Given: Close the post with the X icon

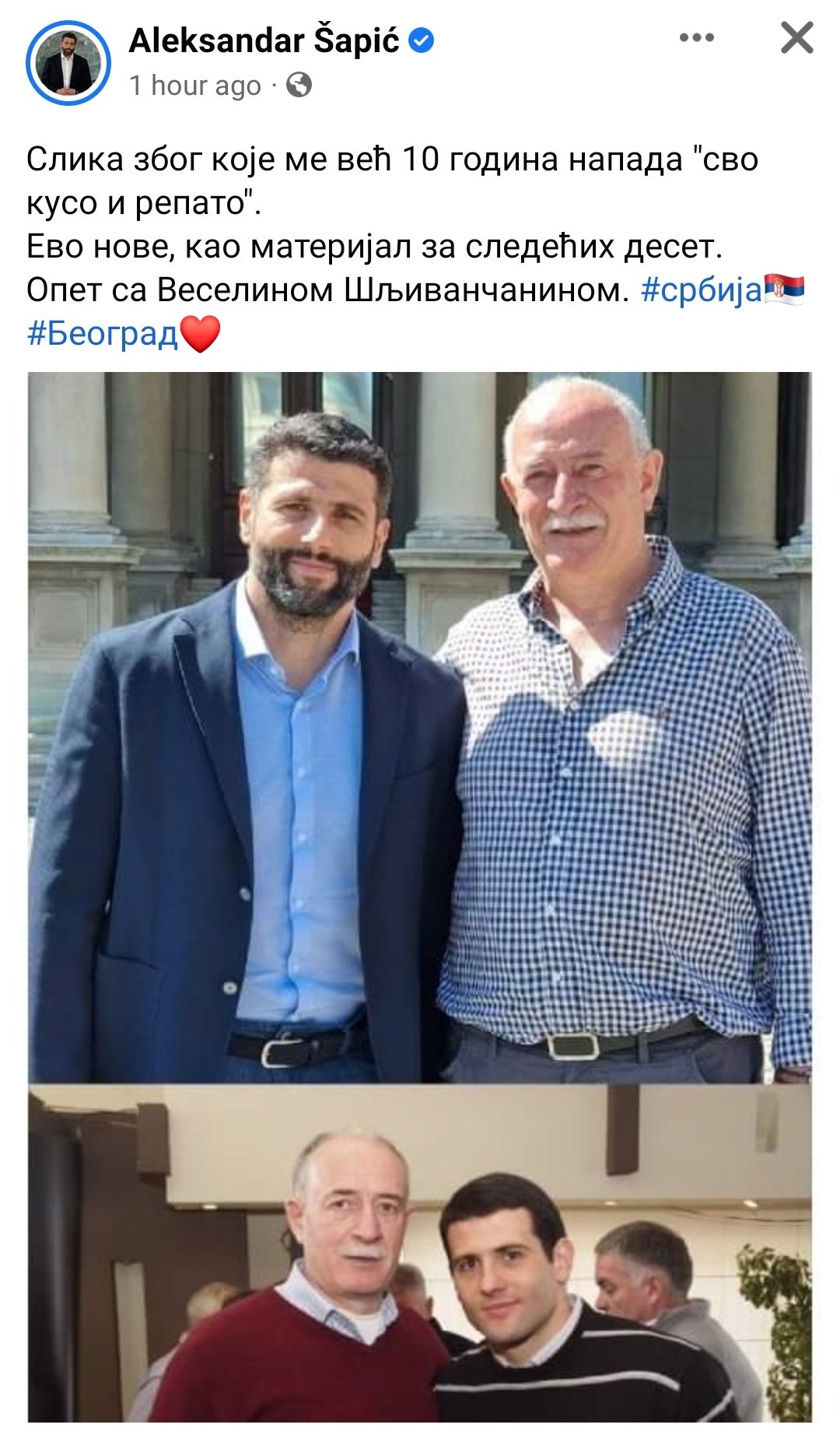Looking at the screenshot, I should [x=796, y=37].
